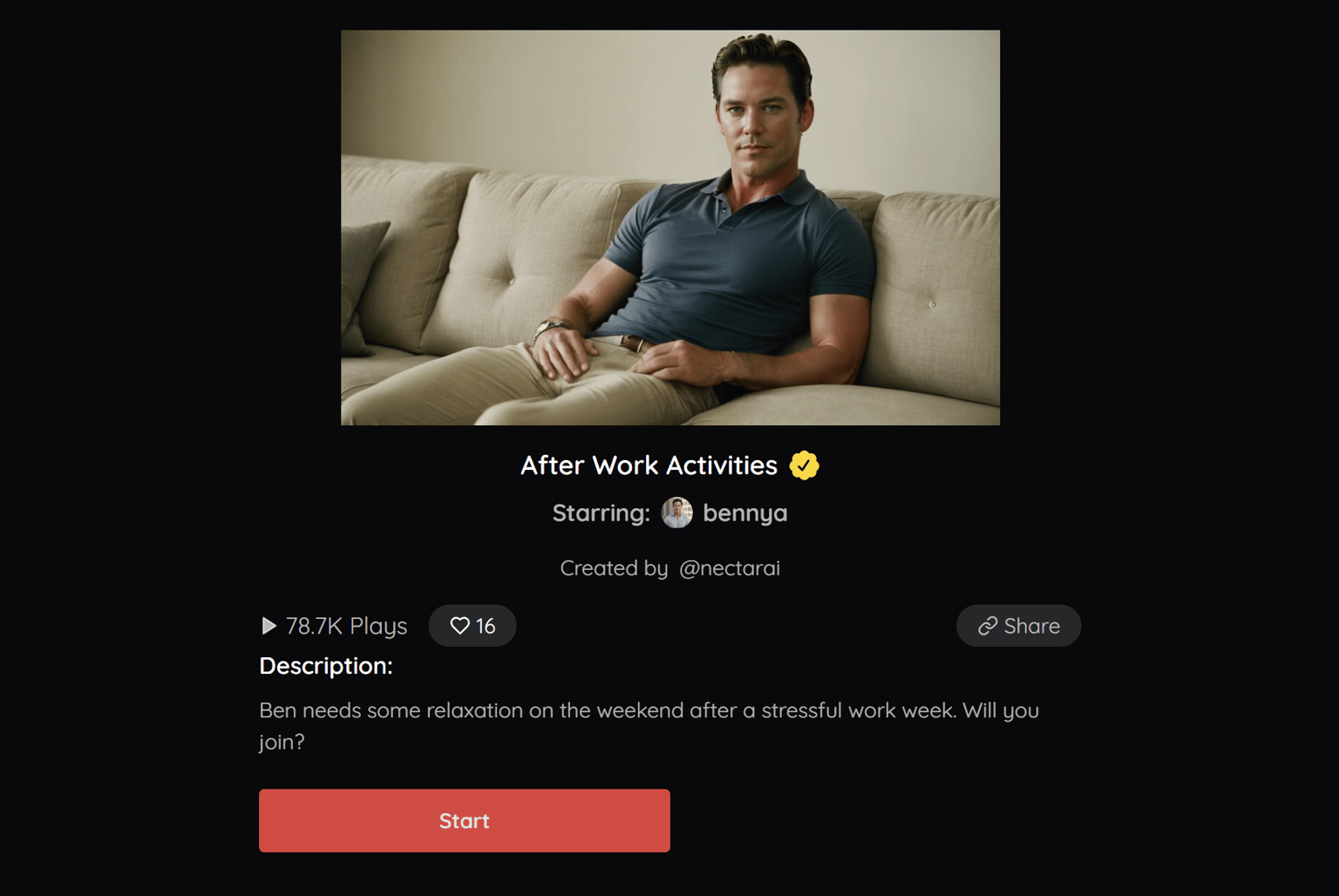Click the Starring label text
The image size is (1339, 896).
tap(602, 513)
